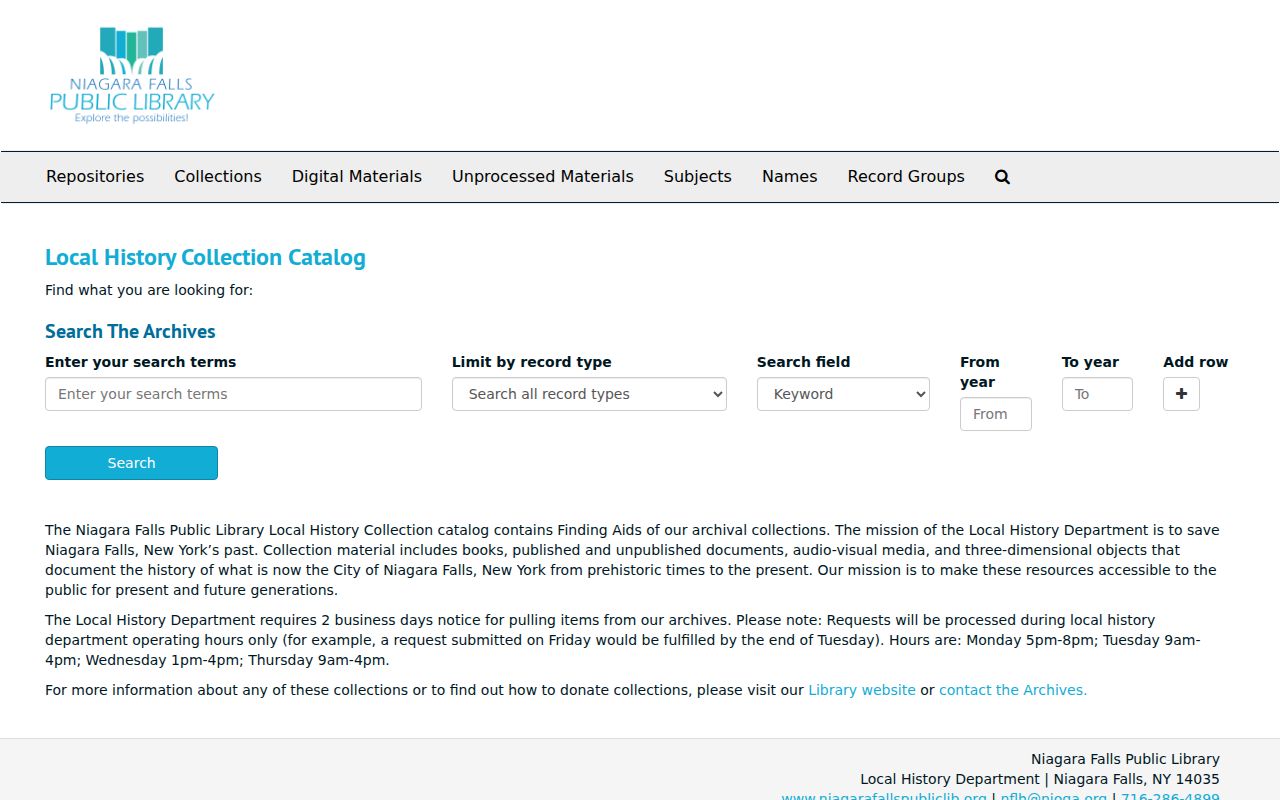Click the To year input box
This screenshot has width=1280, height=800.
1097,394
